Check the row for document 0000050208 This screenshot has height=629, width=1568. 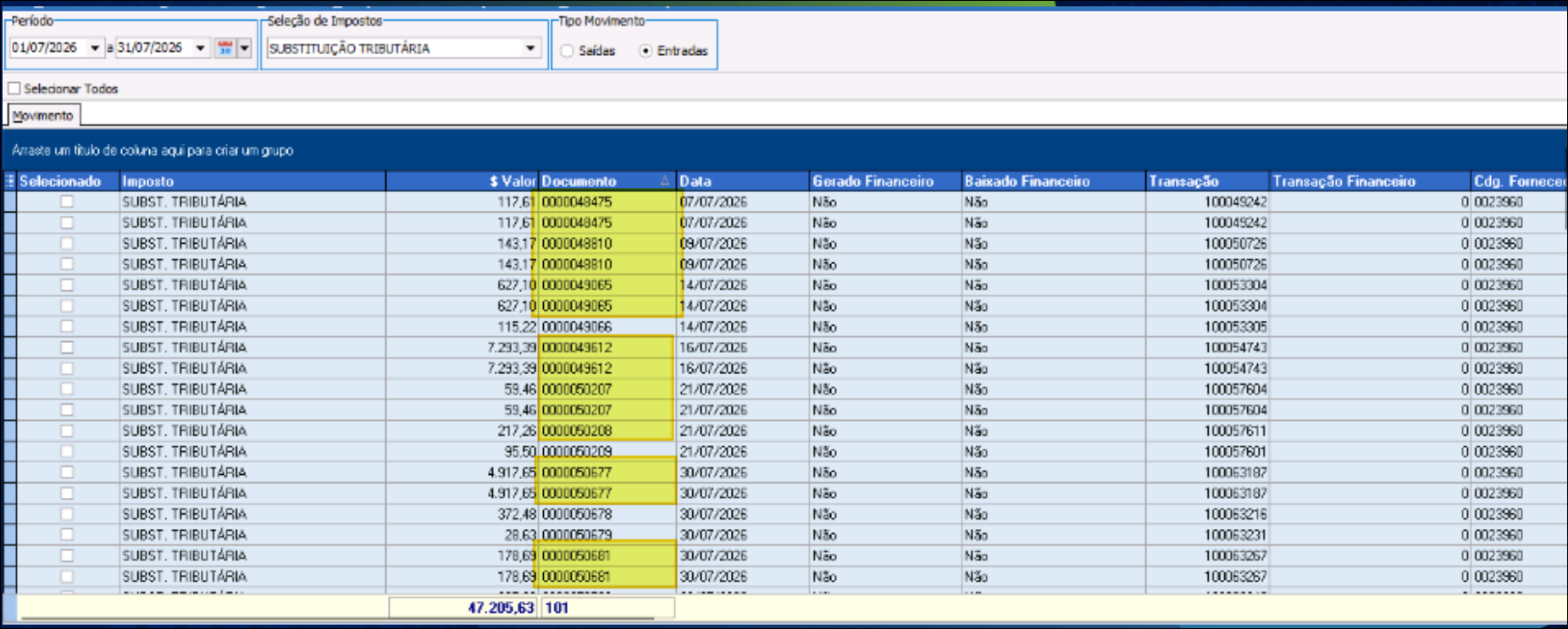[x=67, y=431]
